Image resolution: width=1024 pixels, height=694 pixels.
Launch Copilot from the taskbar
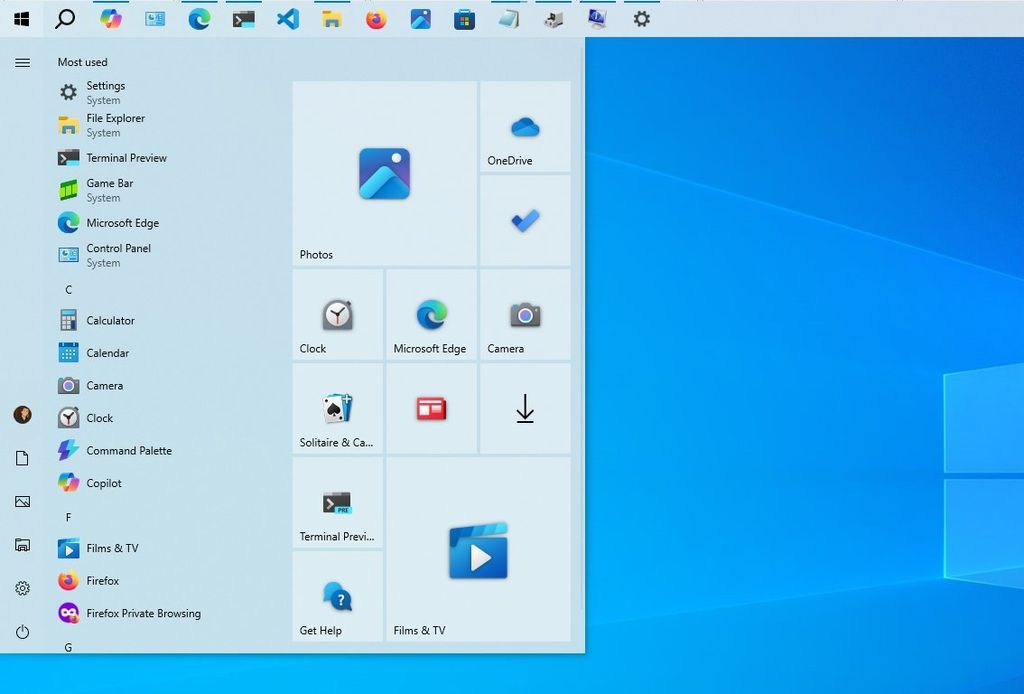coord(110,19)
